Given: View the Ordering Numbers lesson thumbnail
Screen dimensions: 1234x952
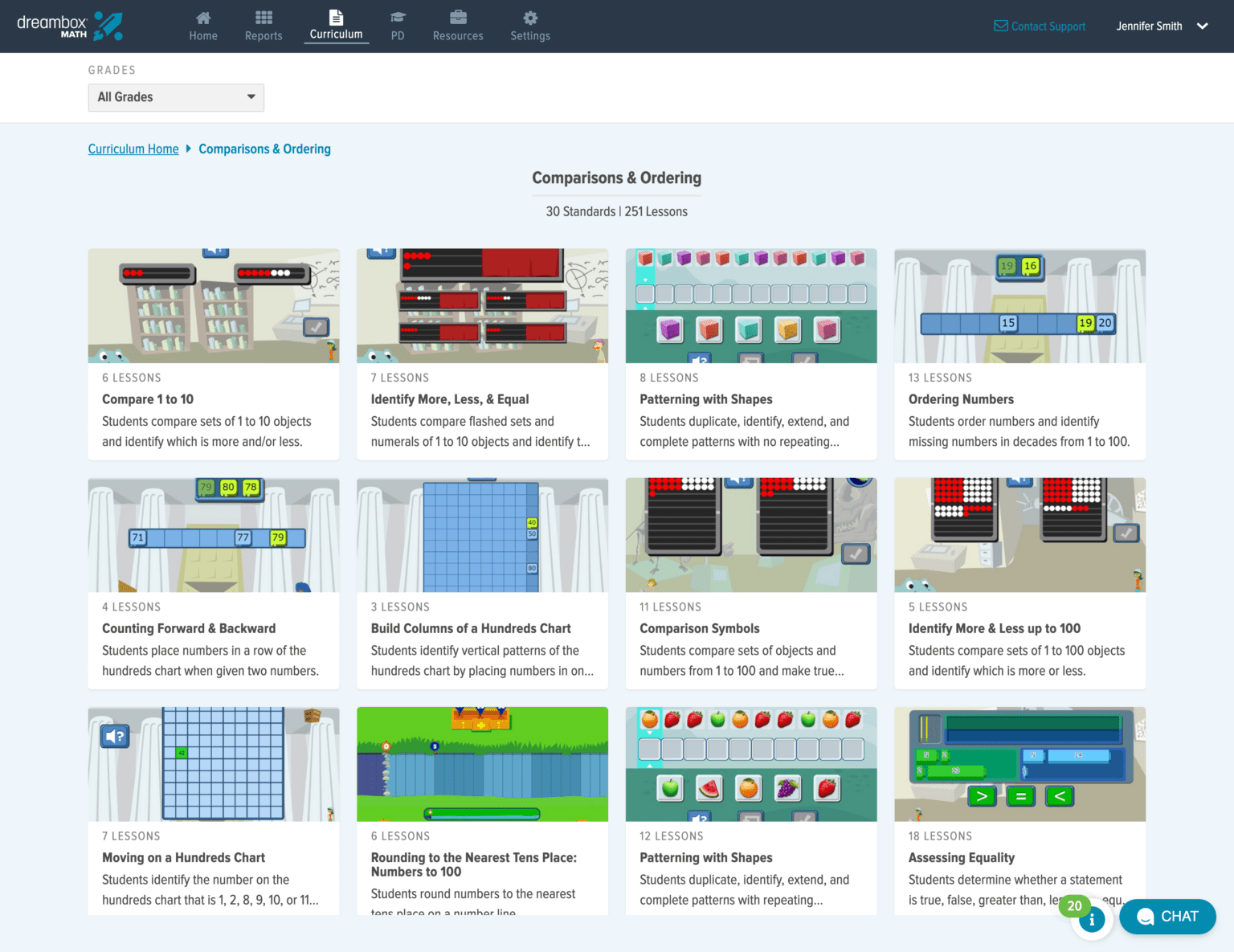Looking at the screenshot, I should pyautogui.click(x=1019, y=305).
